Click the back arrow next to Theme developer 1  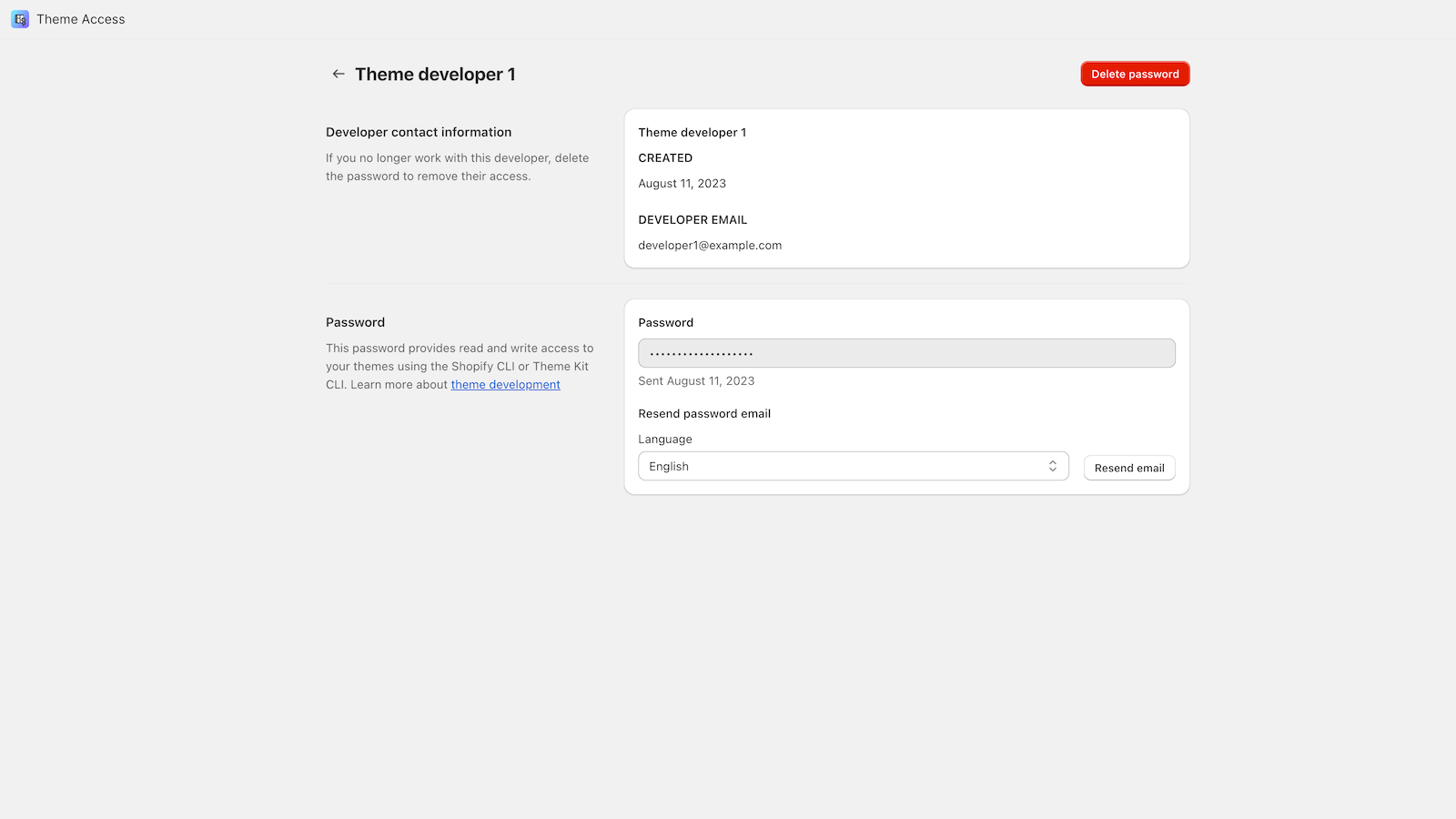pyautogui.click(x=339, y=74)
